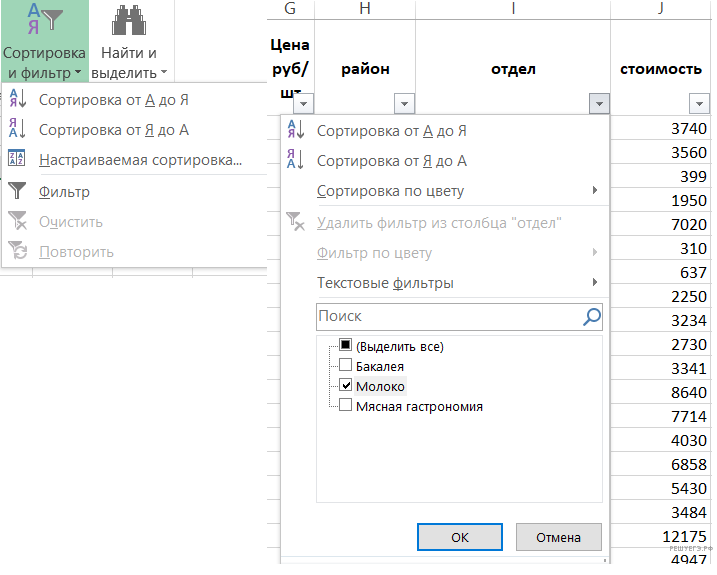This screenshot has width=717, height=575.
Task: Open the filter dropdown for район column
Action: (x=404, y=103)
